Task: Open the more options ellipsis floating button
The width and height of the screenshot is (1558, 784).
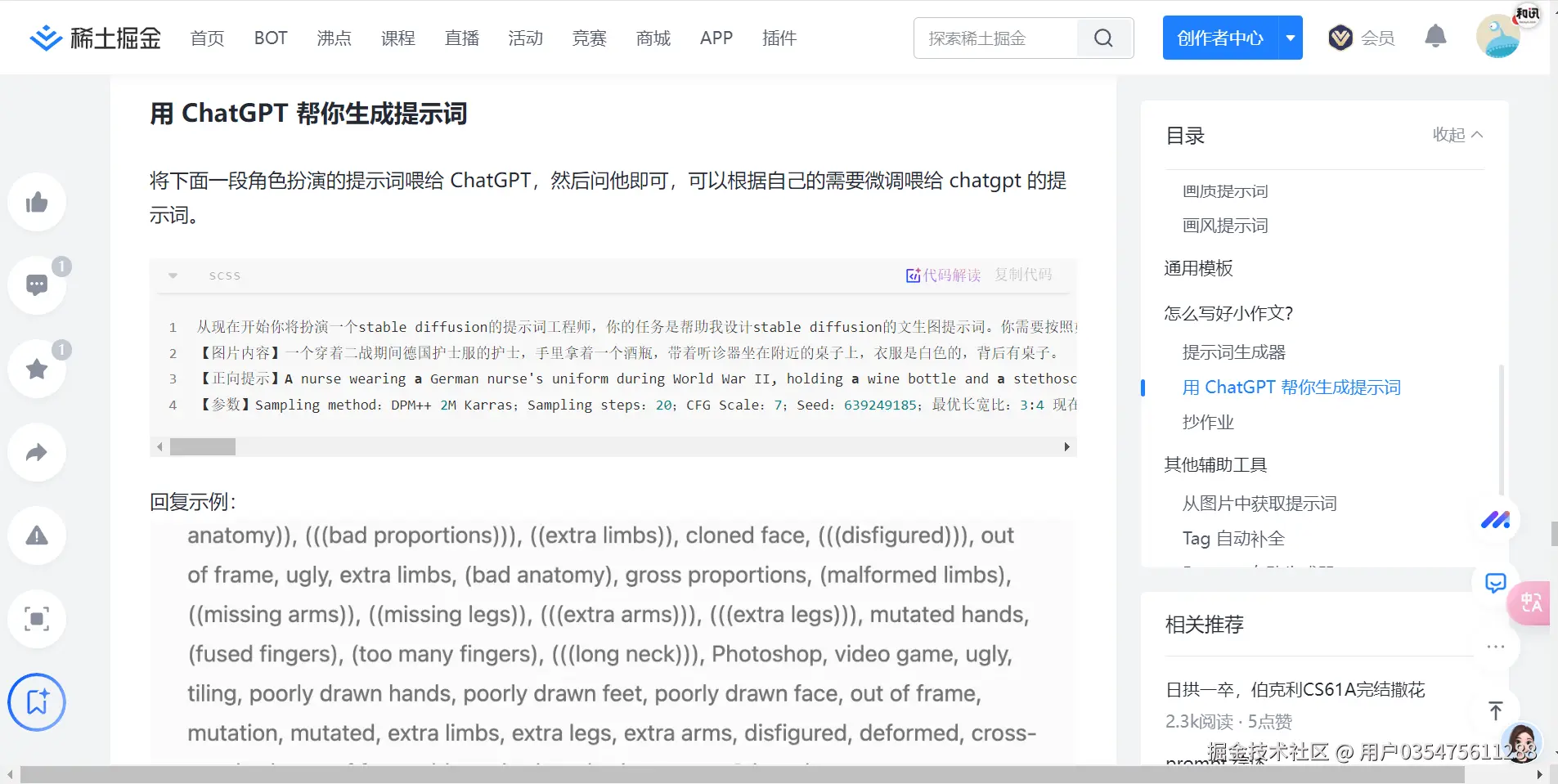Action: tap(1495, 647)
